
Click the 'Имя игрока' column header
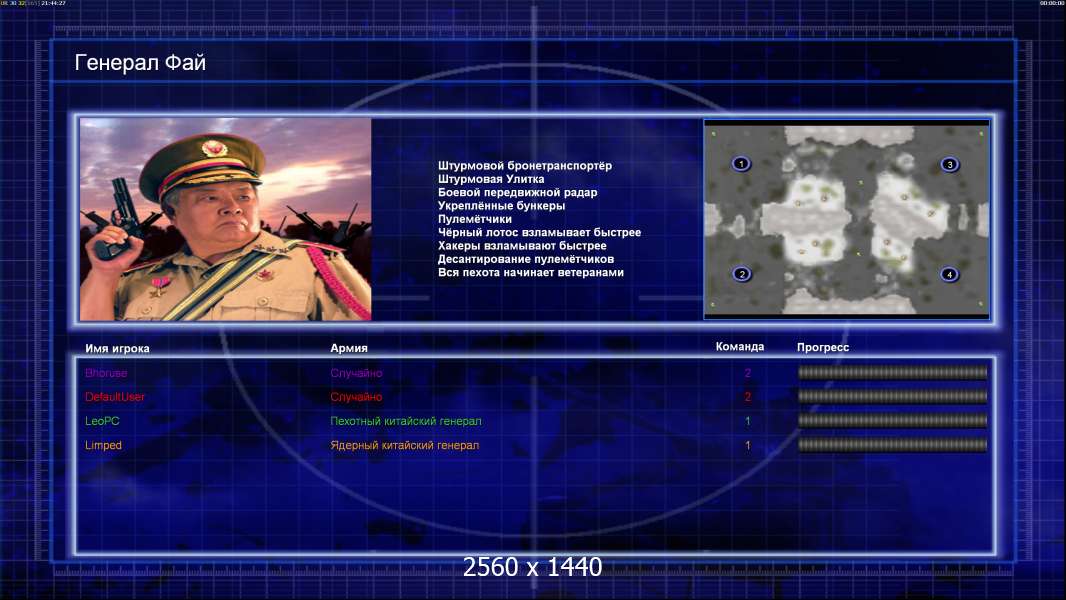(118, 348)
